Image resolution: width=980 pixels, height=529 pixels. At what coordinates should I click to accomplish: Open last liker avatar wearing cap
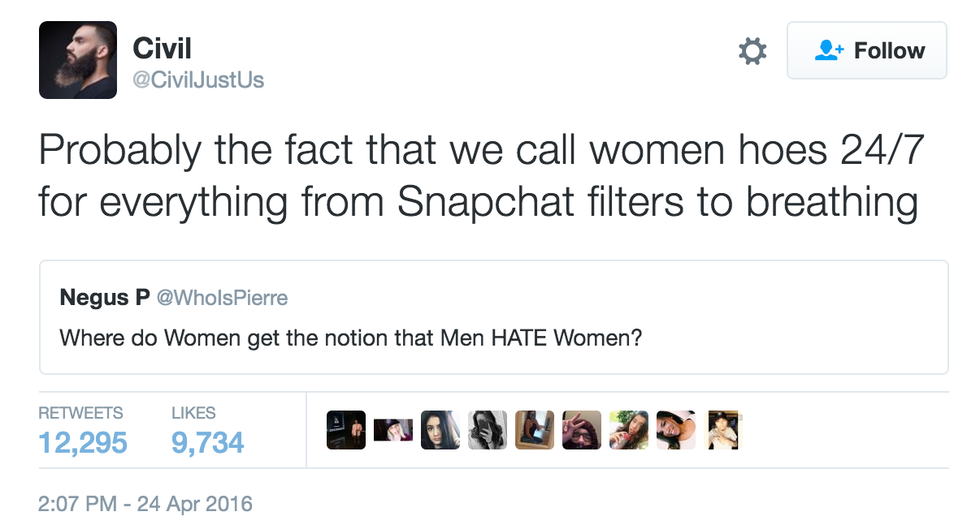[723, 430]
